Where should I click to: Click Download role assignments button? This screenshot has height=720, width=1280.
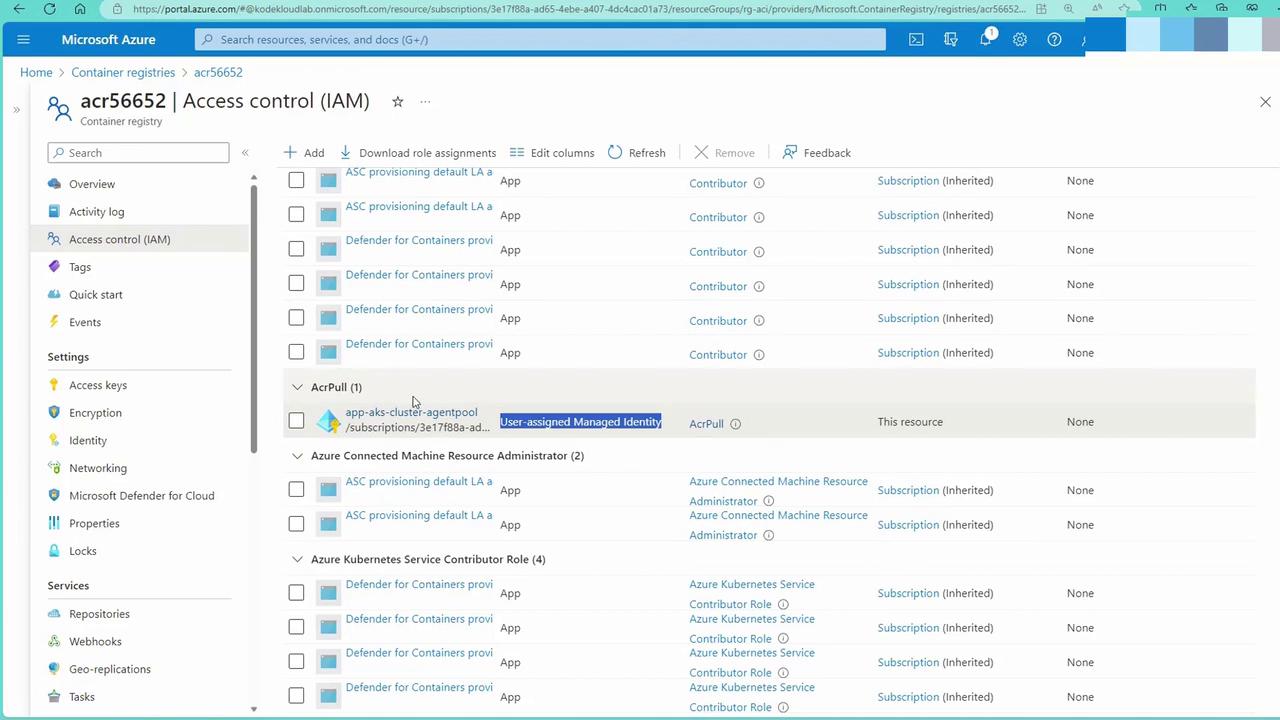[417, 153]
